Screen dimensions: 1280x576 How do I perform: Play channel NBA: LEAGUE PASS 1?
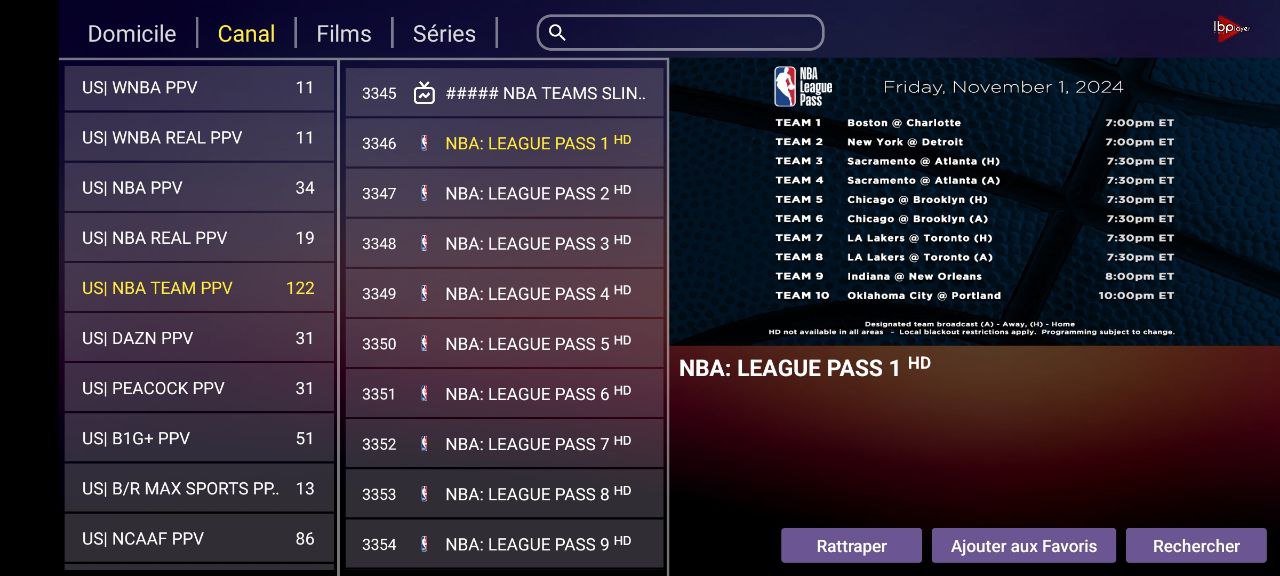[x=505, y=143]
